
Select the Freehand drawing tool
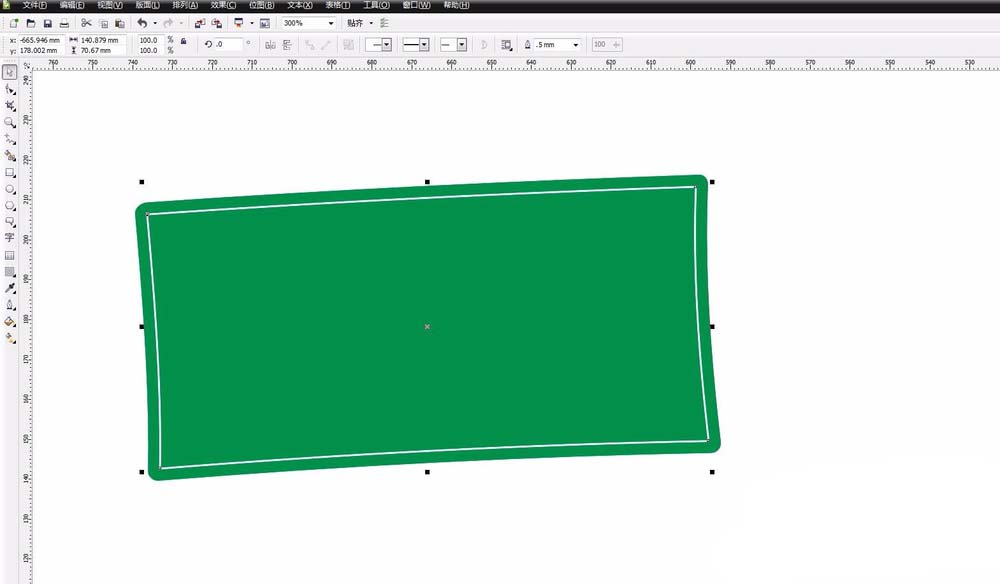click(x=10, y=139)
